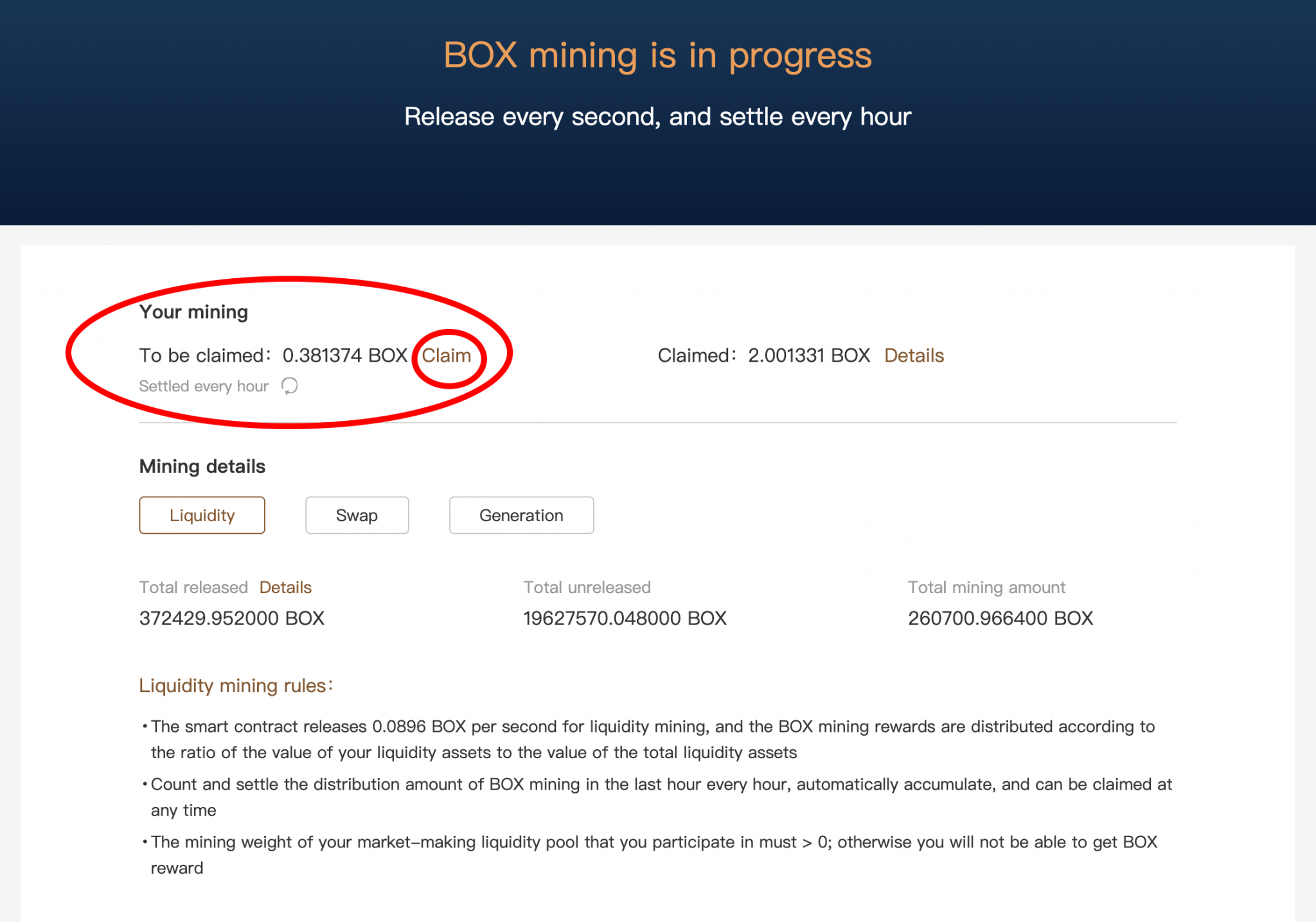
Task: Switch to the Swap tab
Action: click(x=357, y=515)
